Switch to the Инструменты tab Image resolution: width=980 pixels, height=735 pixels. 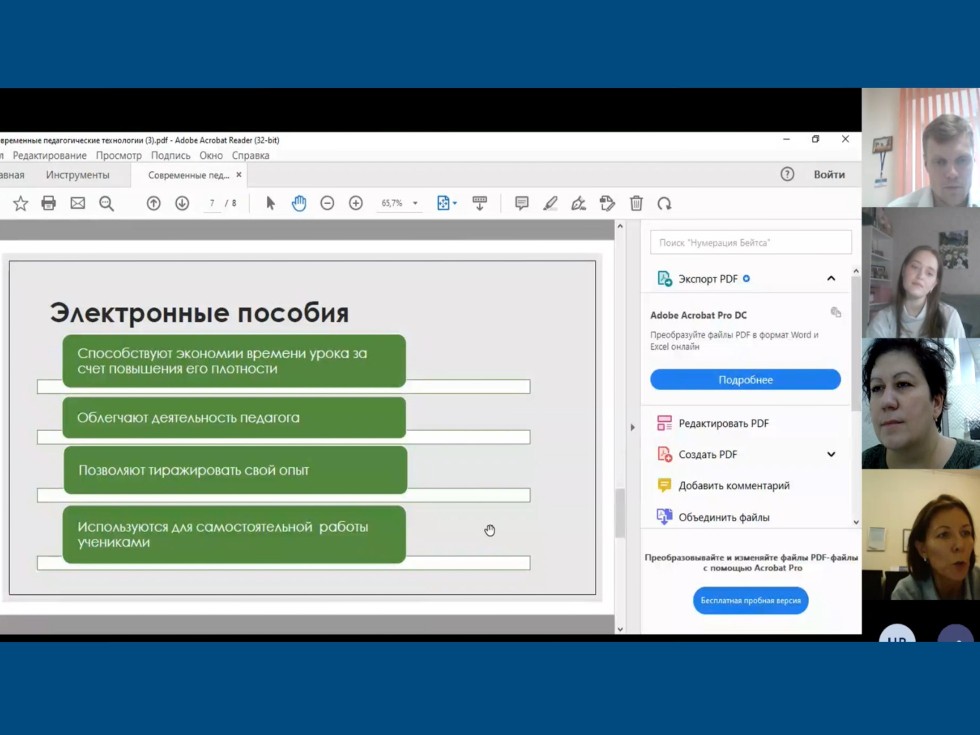pos(77,175)
